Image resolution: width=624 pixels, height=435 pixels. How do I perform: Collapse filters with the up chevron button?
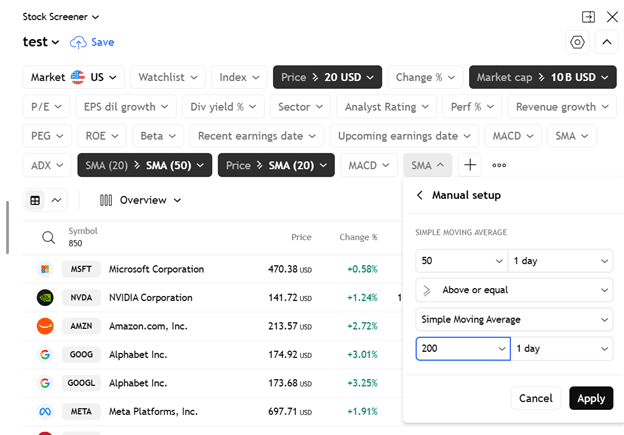coord(607,42)
